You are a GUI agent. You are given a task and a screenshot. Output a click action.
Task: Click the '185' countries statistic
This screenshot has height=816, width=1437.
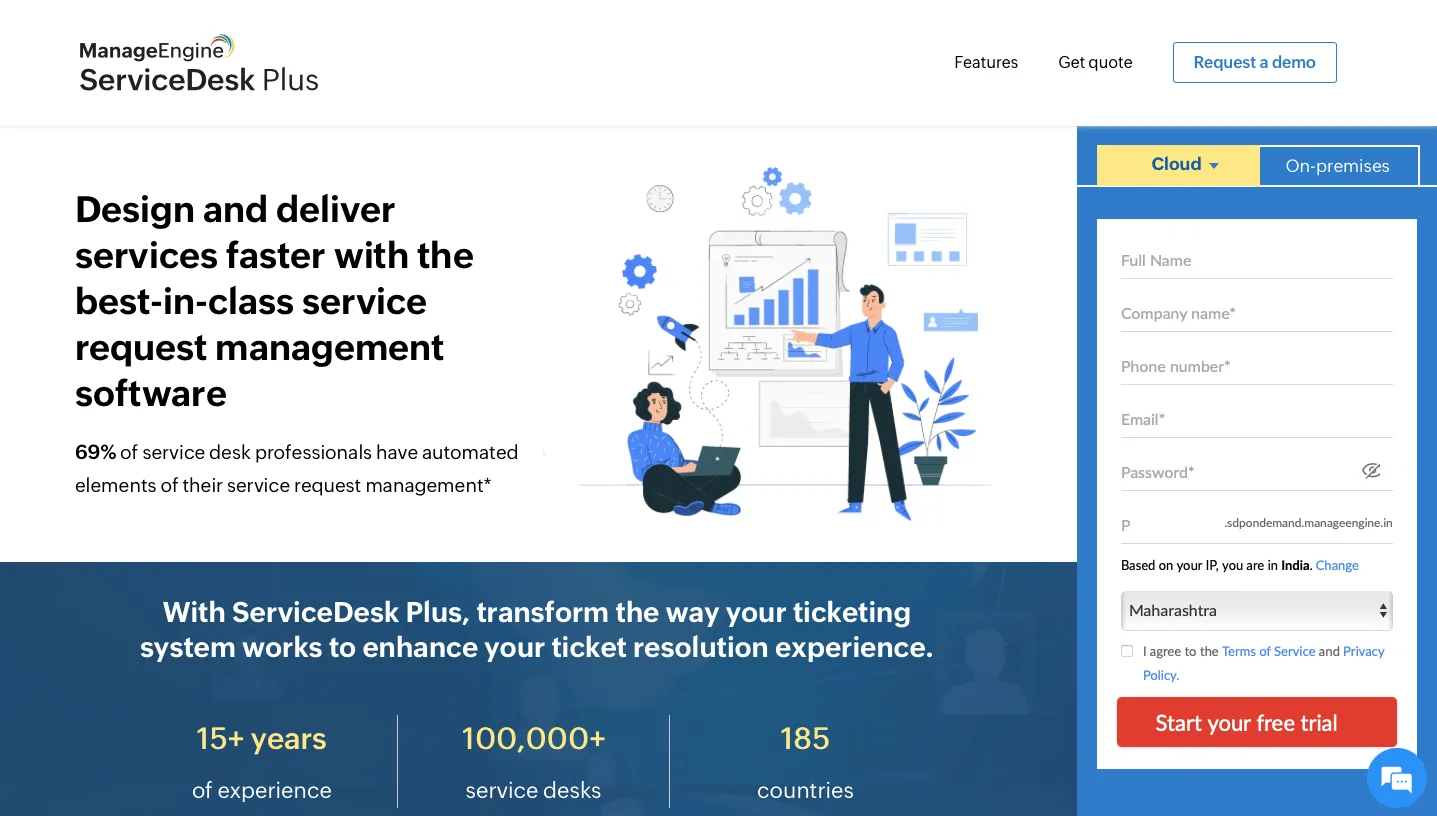[x=805, y=738]
